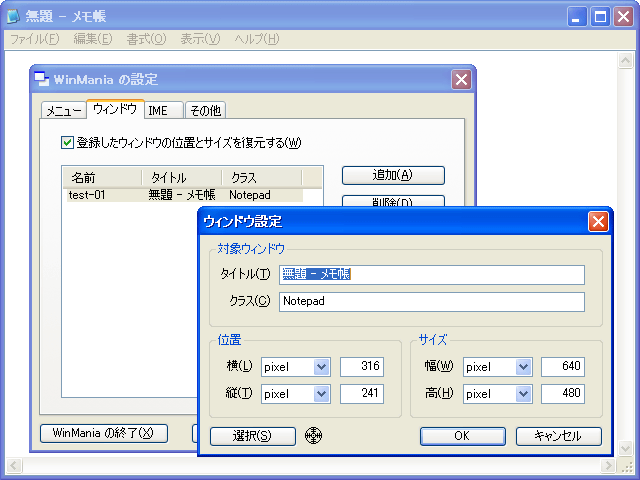Click the タイトル(T) text field
The height and width of the screenshot is (480, 640).
coord(432,275)
